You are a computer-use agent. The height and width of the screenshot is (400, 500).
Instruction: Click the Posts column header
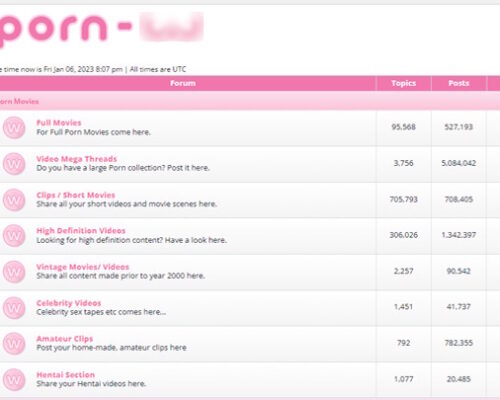[459, 83]
